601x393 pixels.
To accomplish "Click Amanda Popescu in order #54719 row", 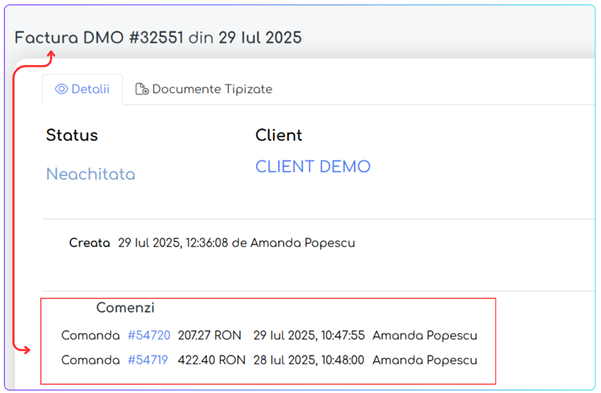I will coord(425,360).
